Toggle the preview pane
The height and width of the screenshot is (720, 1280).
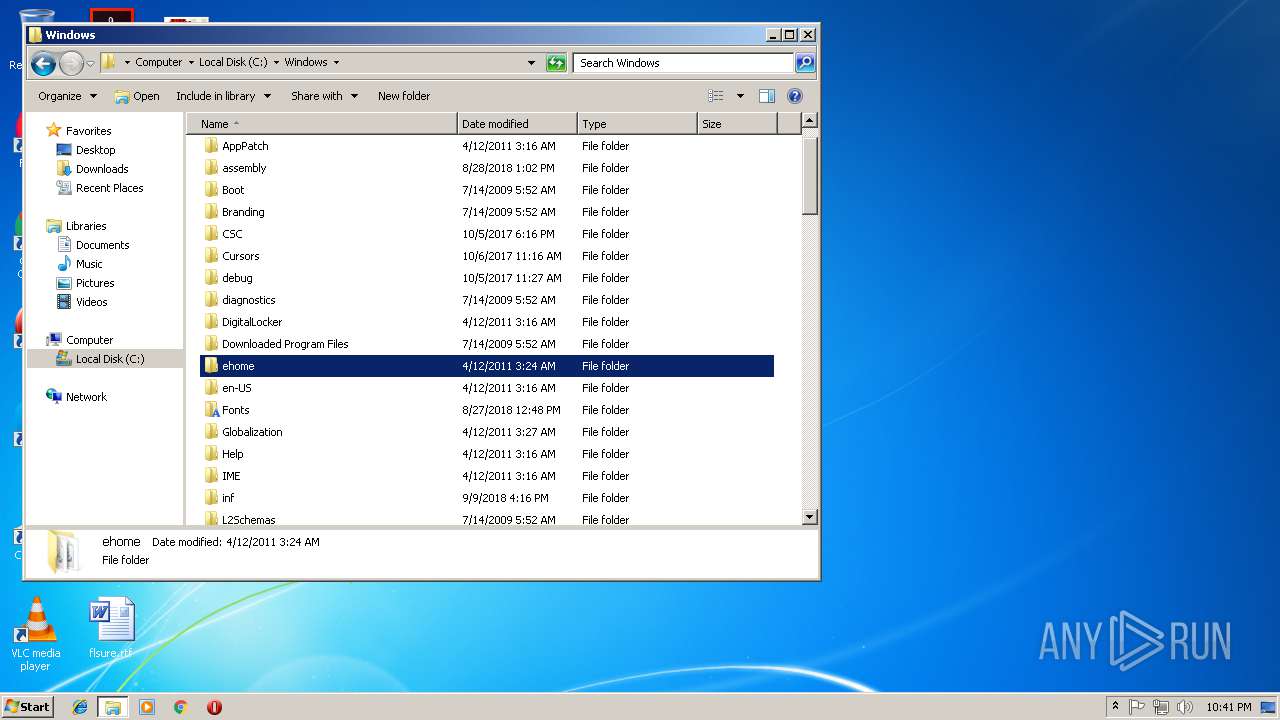767,96
